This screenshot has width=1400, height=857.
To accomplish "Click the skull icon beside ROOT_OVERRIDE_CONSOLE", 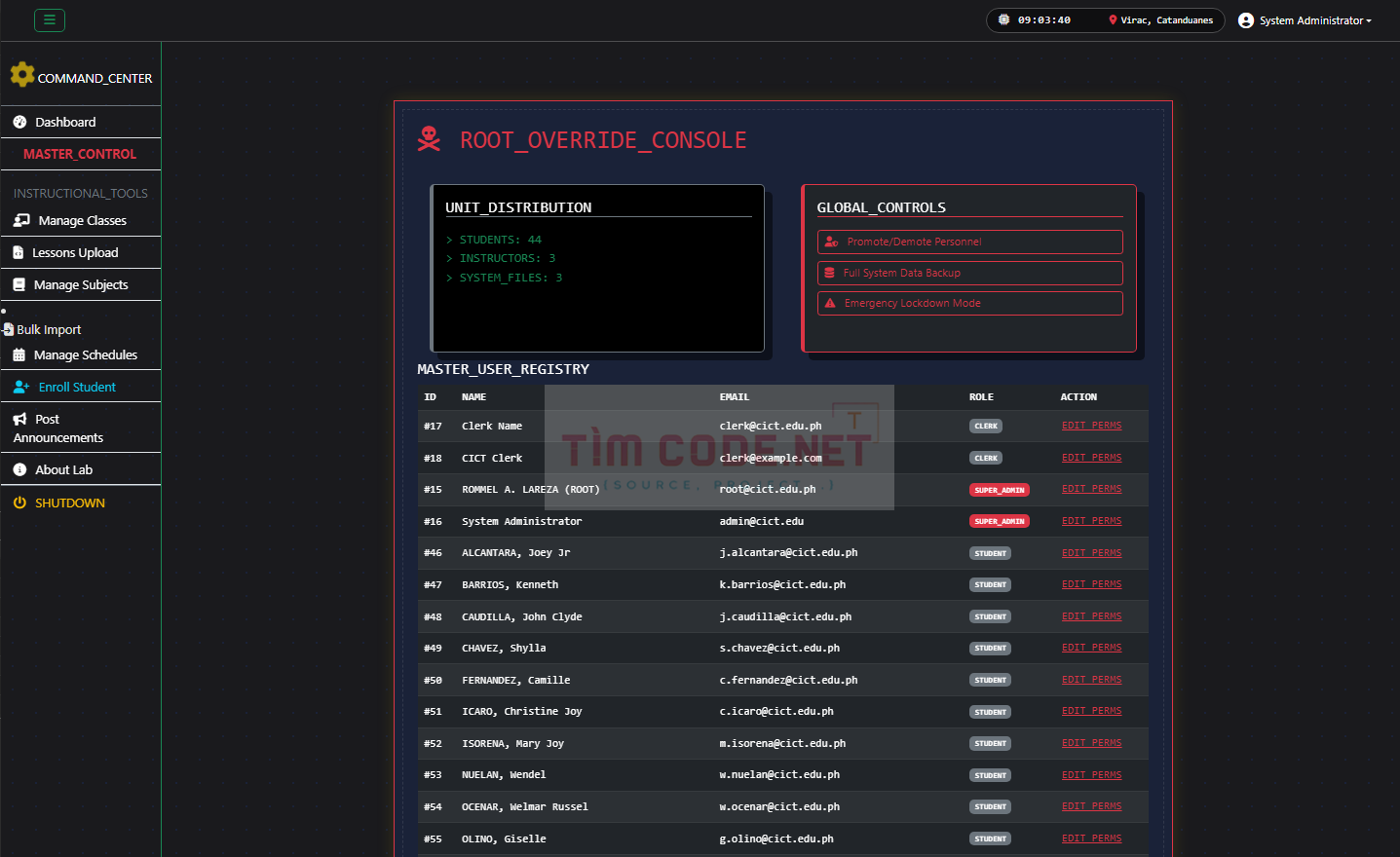I will [x=429, y=139].
